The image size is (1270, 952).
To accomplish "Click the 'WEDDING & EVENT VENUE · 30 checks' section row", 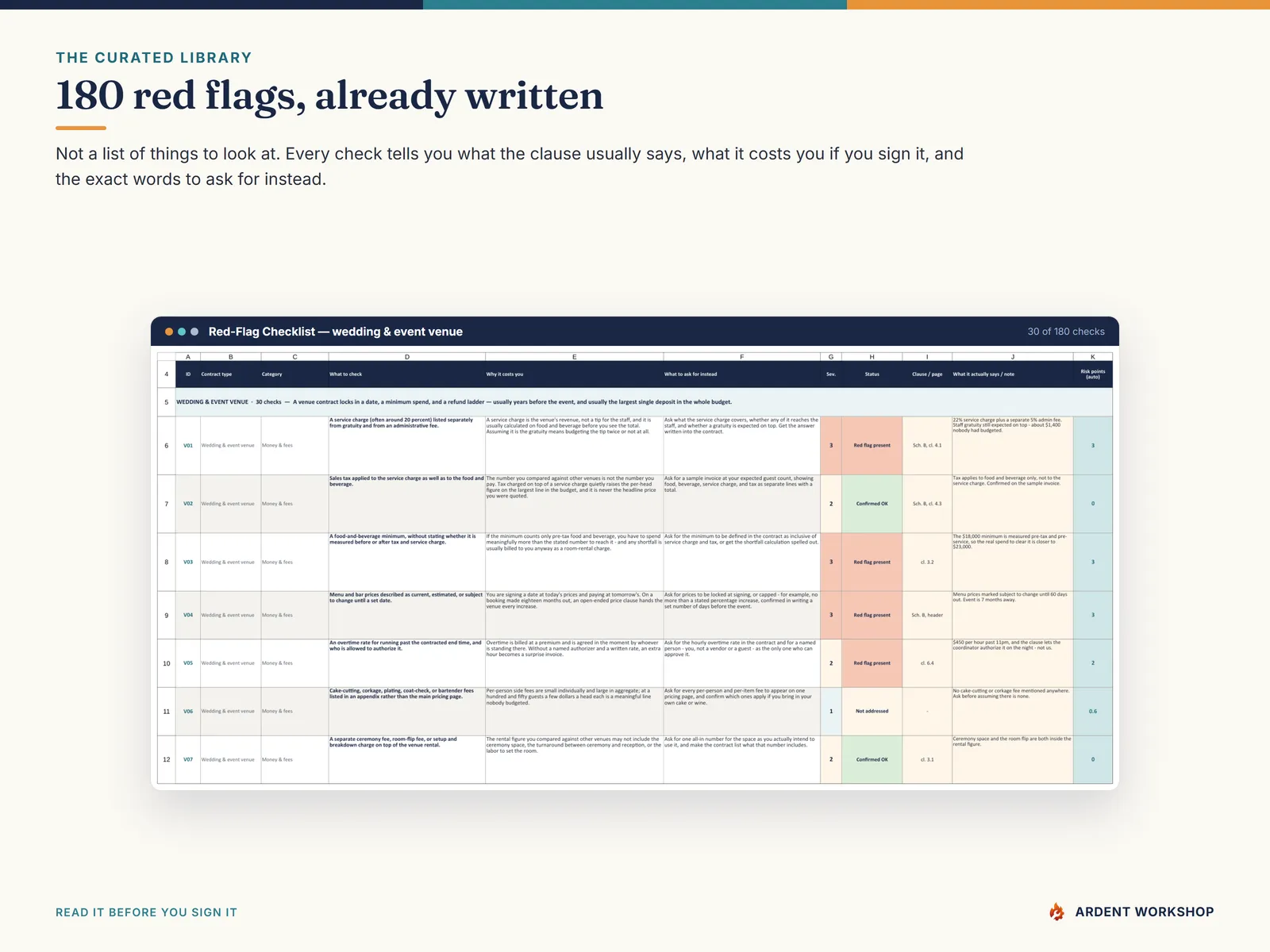I will coord(644,402).
